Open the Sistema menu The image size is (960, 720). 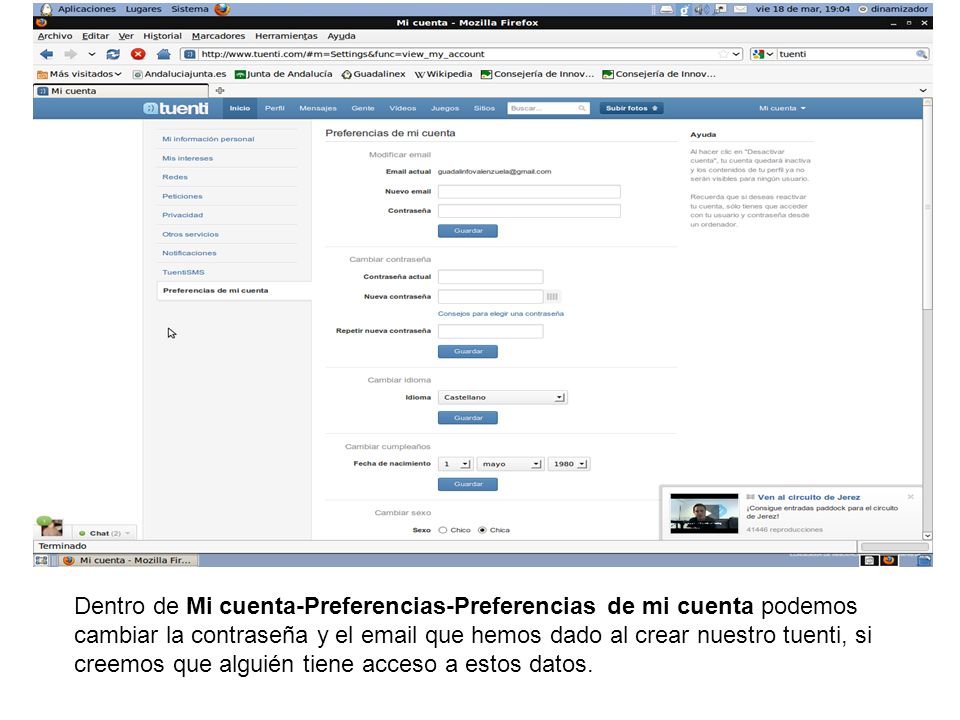tap(189, 9)
